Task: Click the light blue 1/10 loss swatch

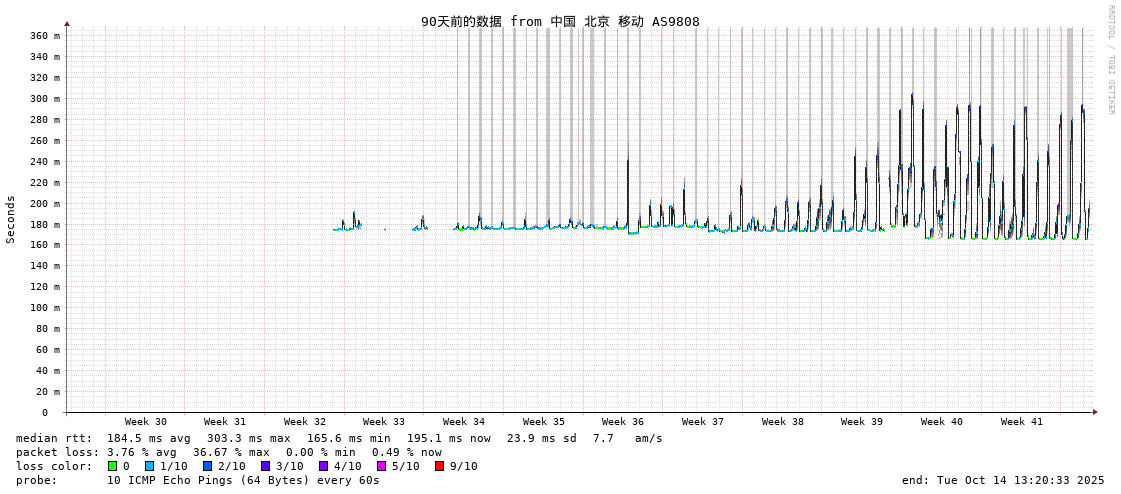Action: pos(149,466)
